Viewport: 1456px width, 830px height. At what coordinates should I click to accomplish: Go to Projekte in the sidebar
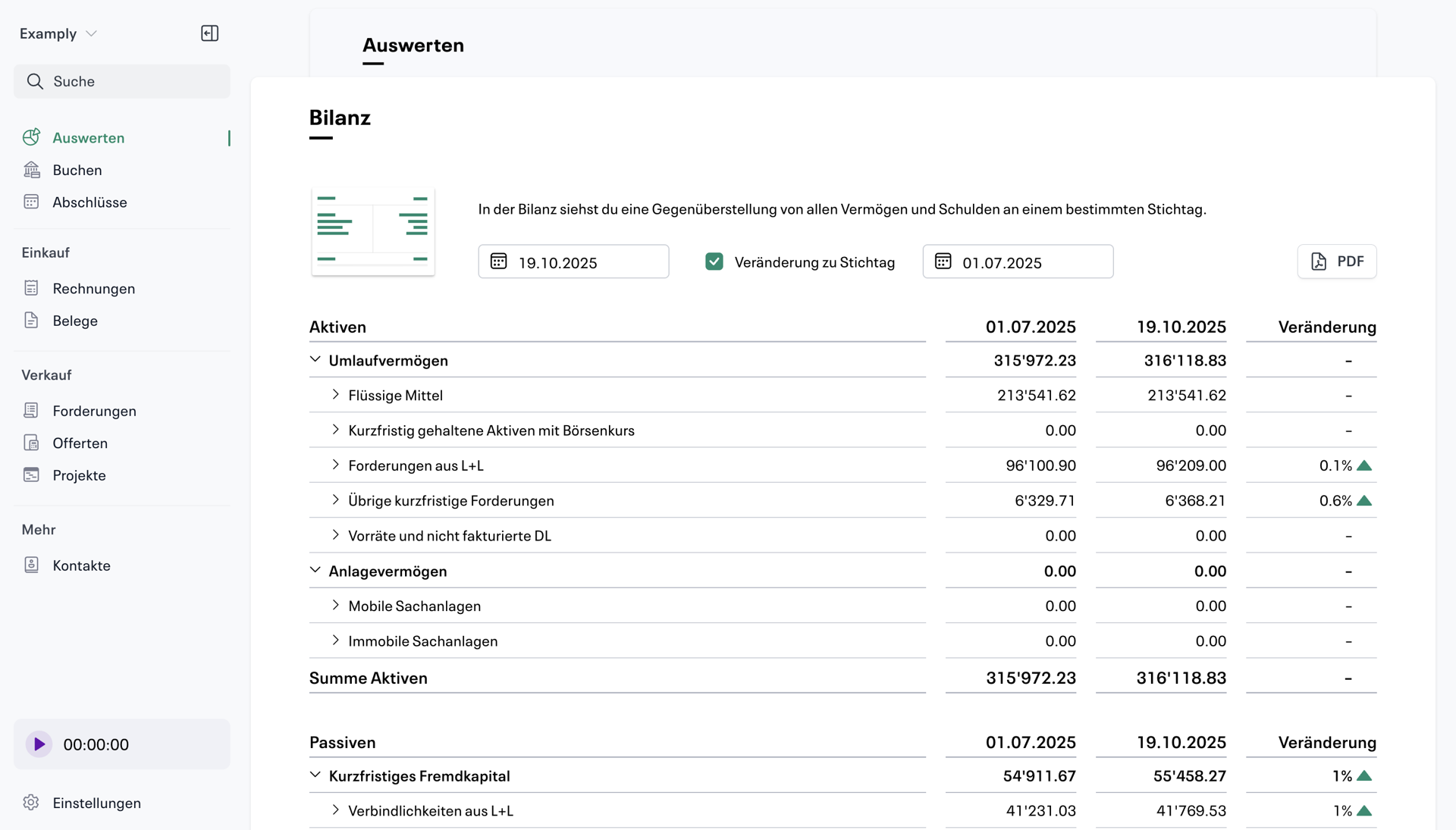coord(79,475)
